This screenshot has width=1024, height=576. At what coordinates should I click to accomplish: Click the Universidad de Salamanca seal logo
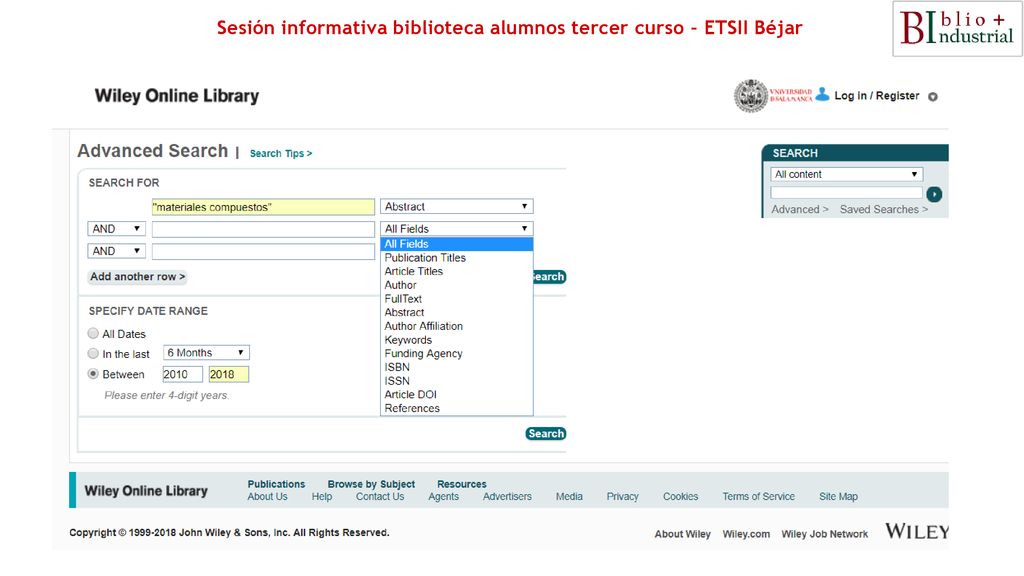[750, 96]
